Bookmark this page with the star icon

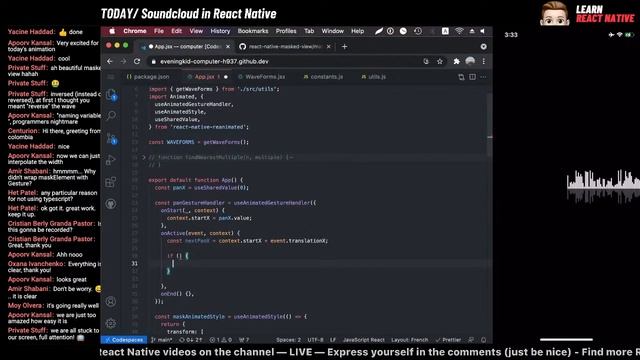[x=440, y=61]
